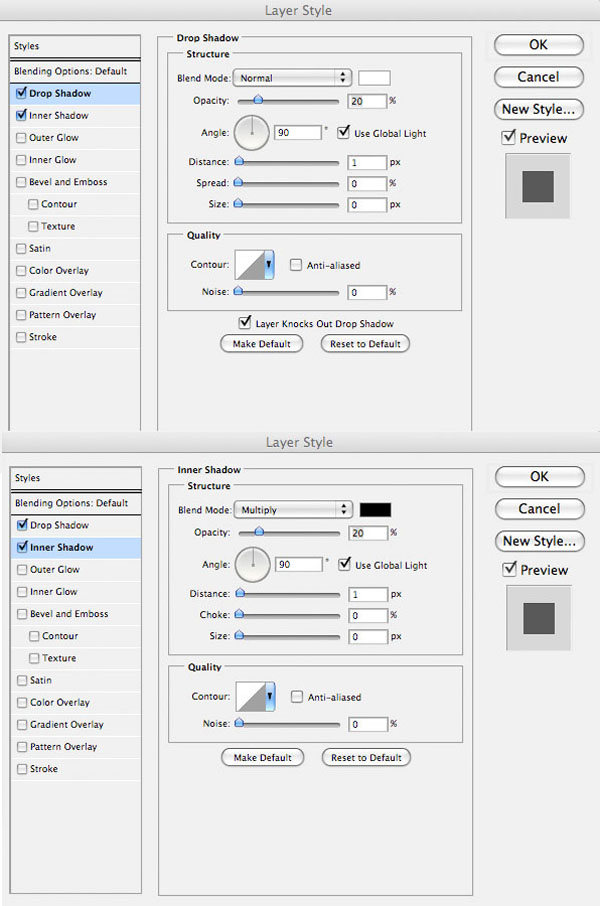Click Angle value field in Drop Shadow
This screenshot has width=600, height=906.
298,132
